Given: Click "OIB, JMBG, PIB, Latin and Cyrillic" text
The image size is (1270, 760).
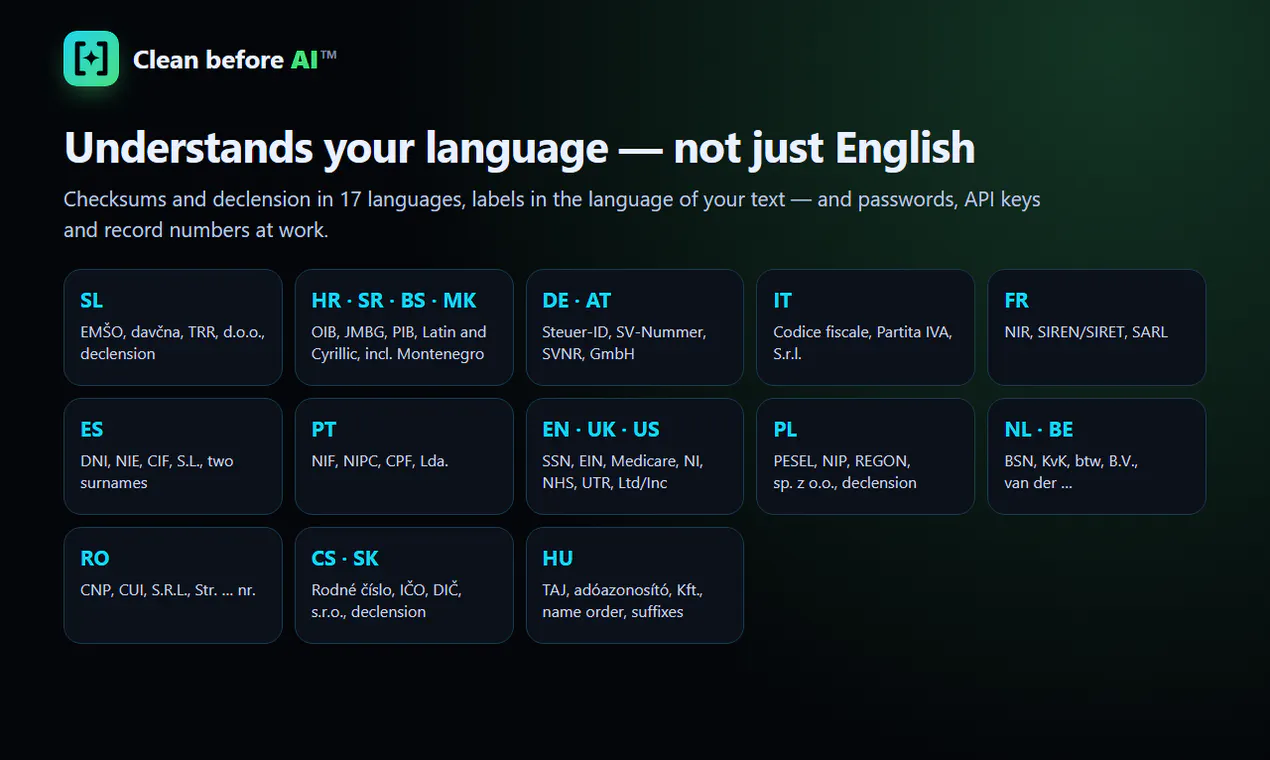Looking at the screenshot, I should 399,343.
